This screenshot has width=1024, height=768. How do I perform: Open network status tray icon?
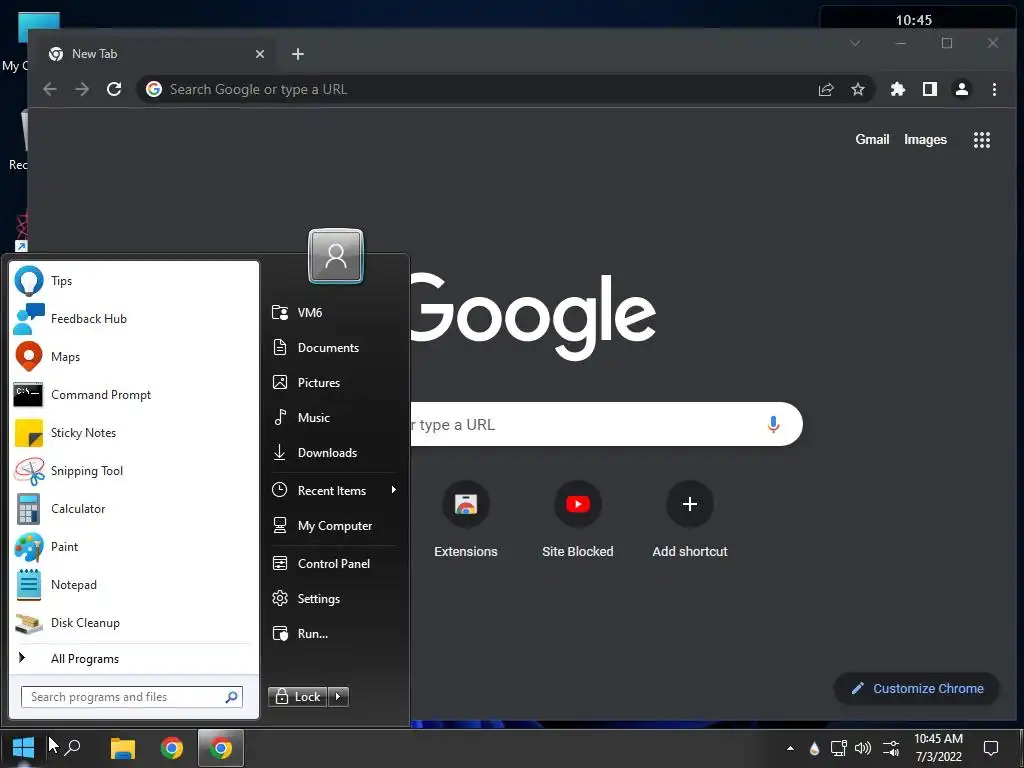coord(839,748)
